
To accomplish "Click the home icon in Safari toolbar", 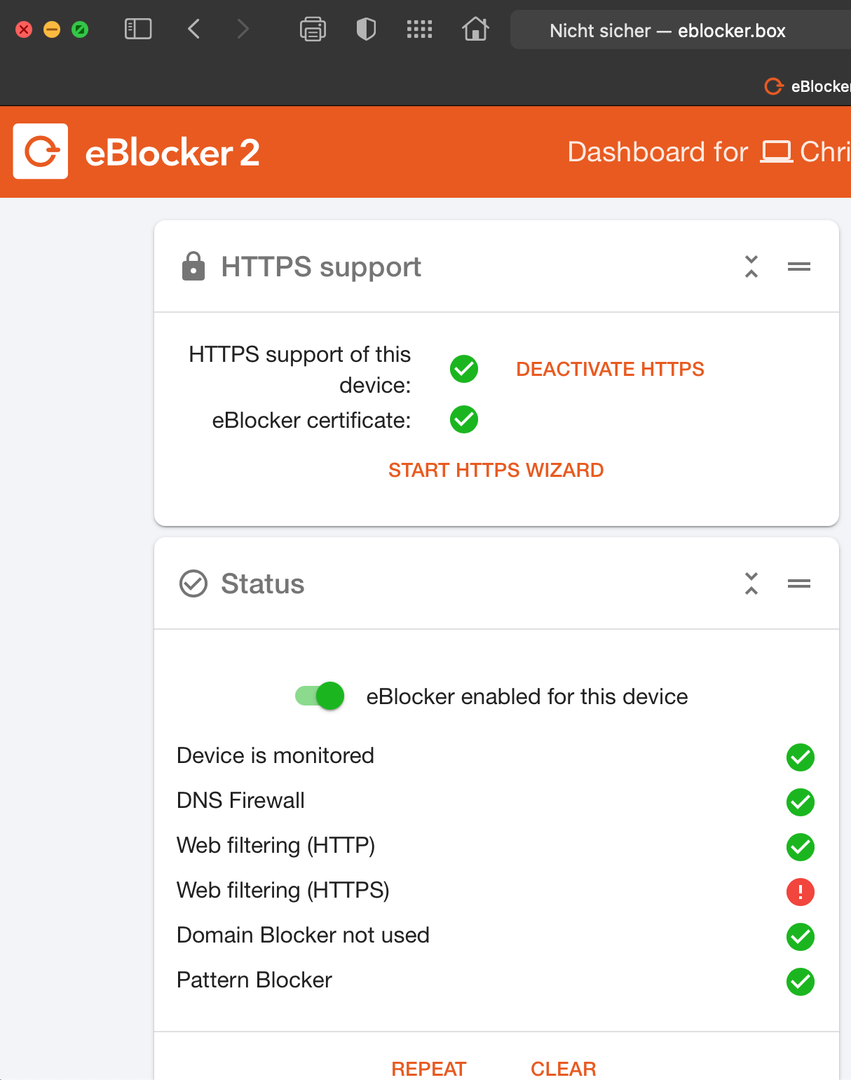I will [x=475, y=29].
